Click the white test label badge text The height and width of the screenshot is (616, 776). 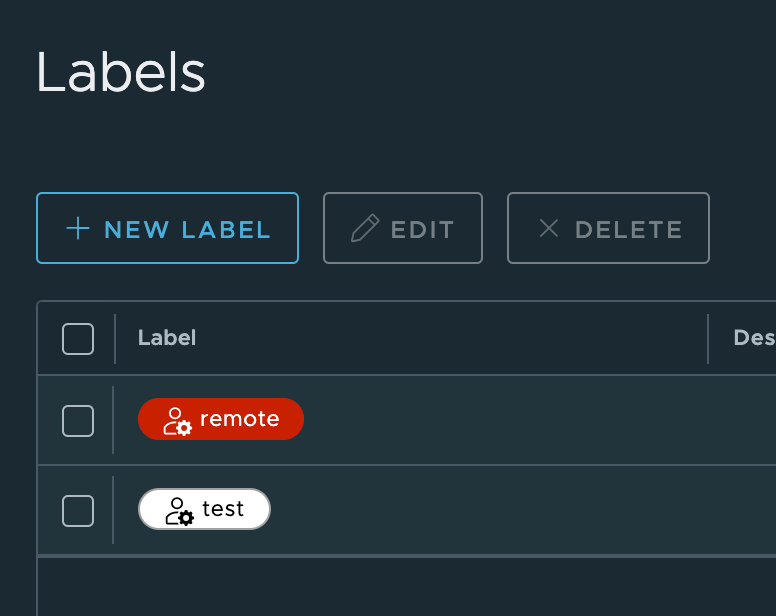(x=223, y=509)
